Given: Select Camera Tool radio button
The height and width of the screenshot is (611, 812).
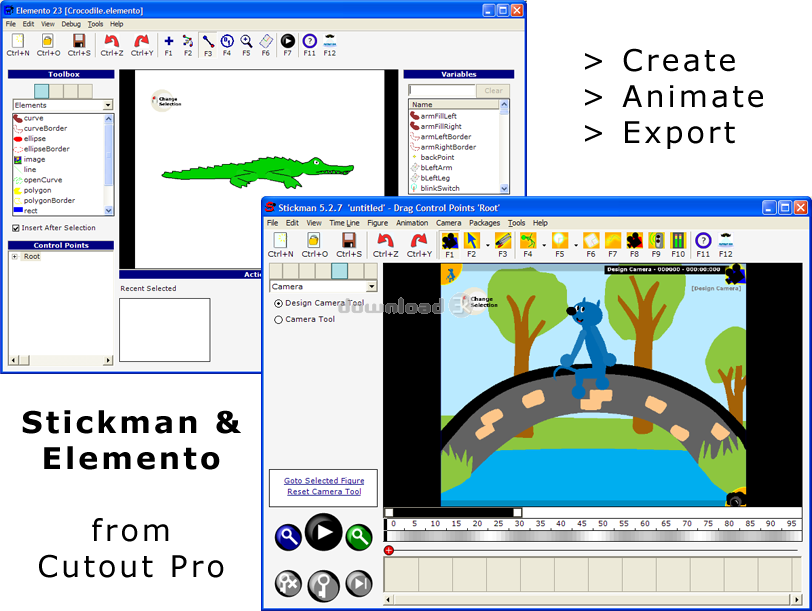Looking at the screenshot, I should point(278,319).
